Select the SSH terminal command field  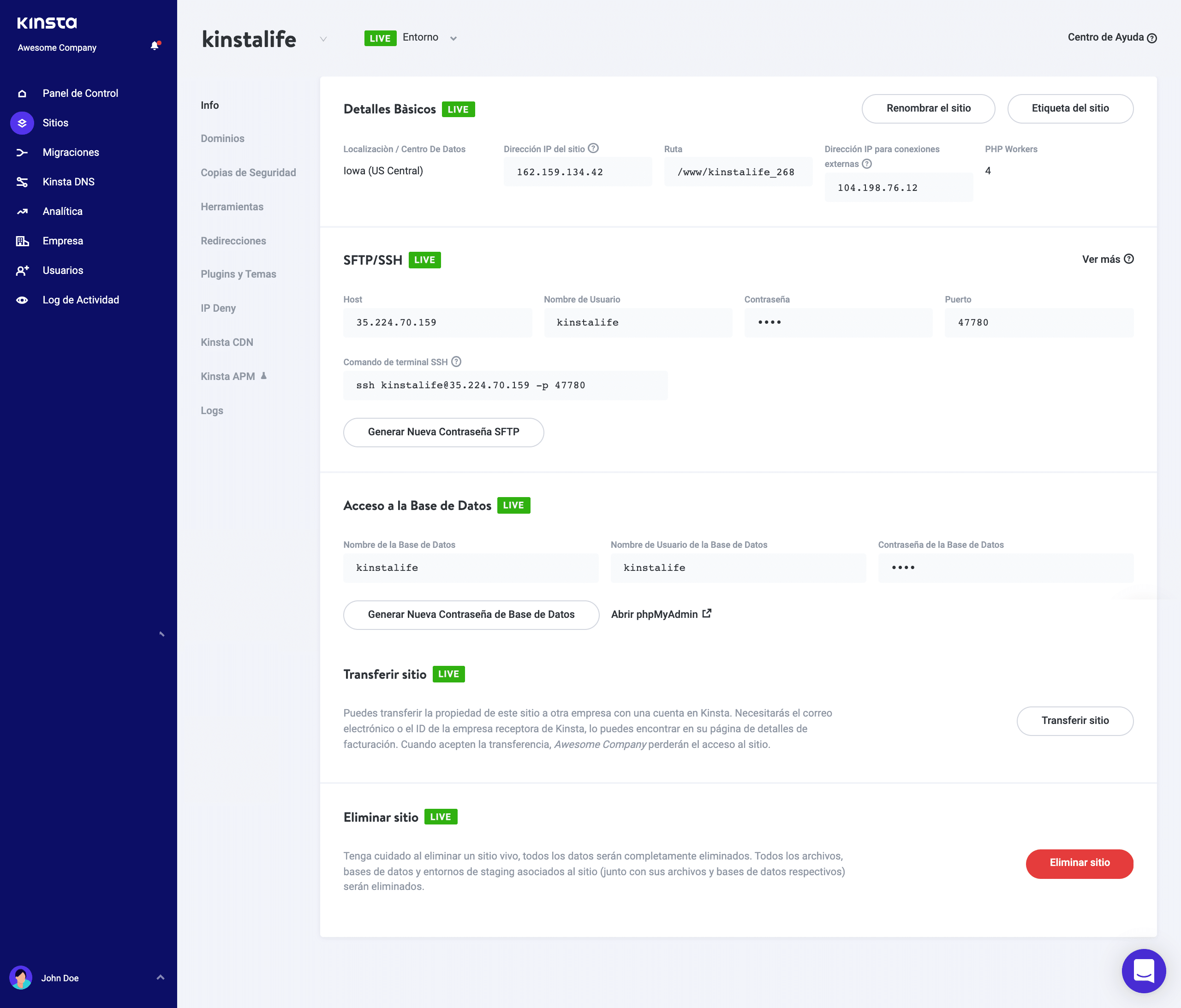pos(505,385)
